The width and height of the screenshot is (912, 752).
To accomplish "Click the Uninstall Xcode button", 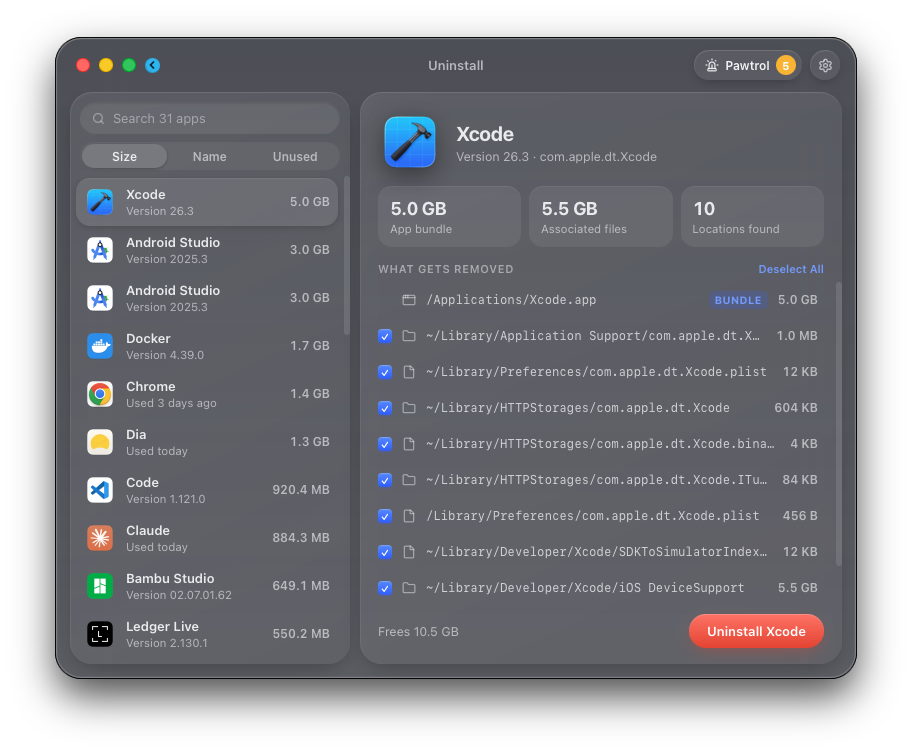I will pyautogui.click(x=756, y=631).
